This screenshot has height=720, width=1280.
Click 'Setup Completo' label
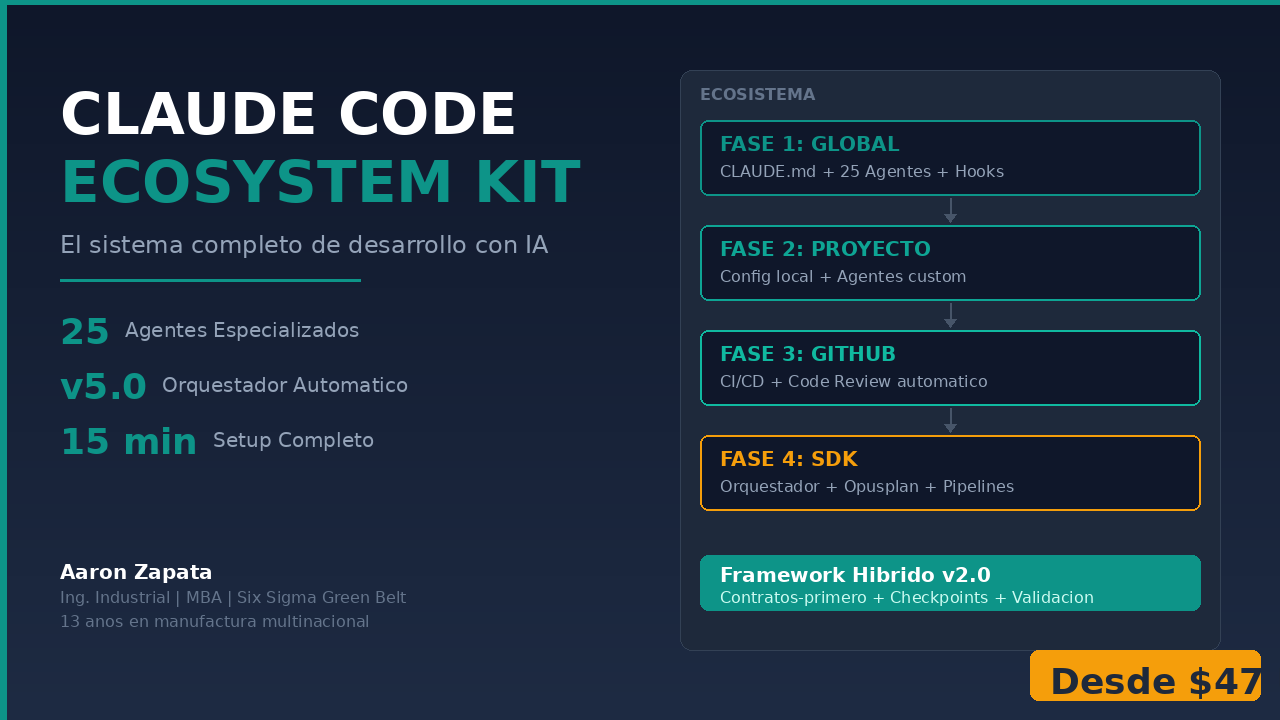(293, 440)
